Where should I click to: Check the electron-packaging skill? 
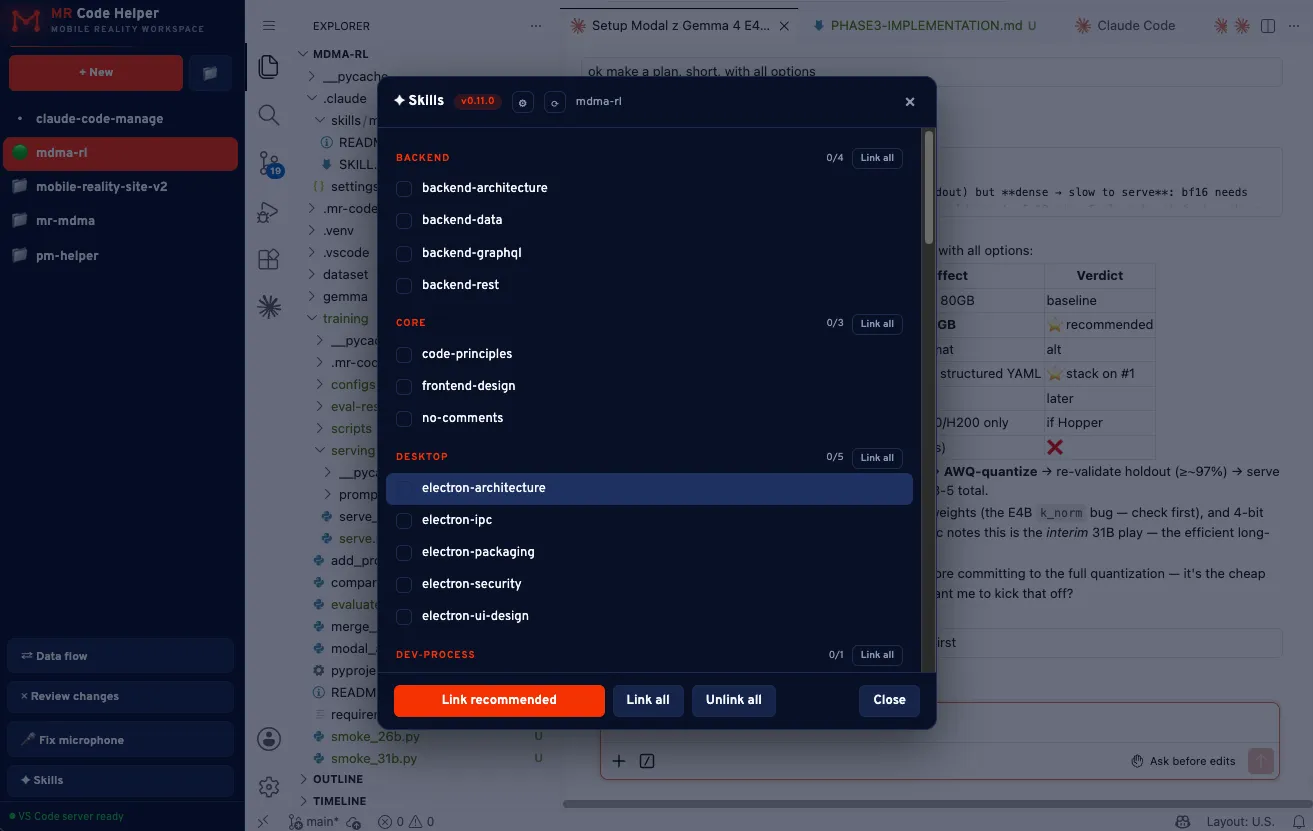[404, 553]
